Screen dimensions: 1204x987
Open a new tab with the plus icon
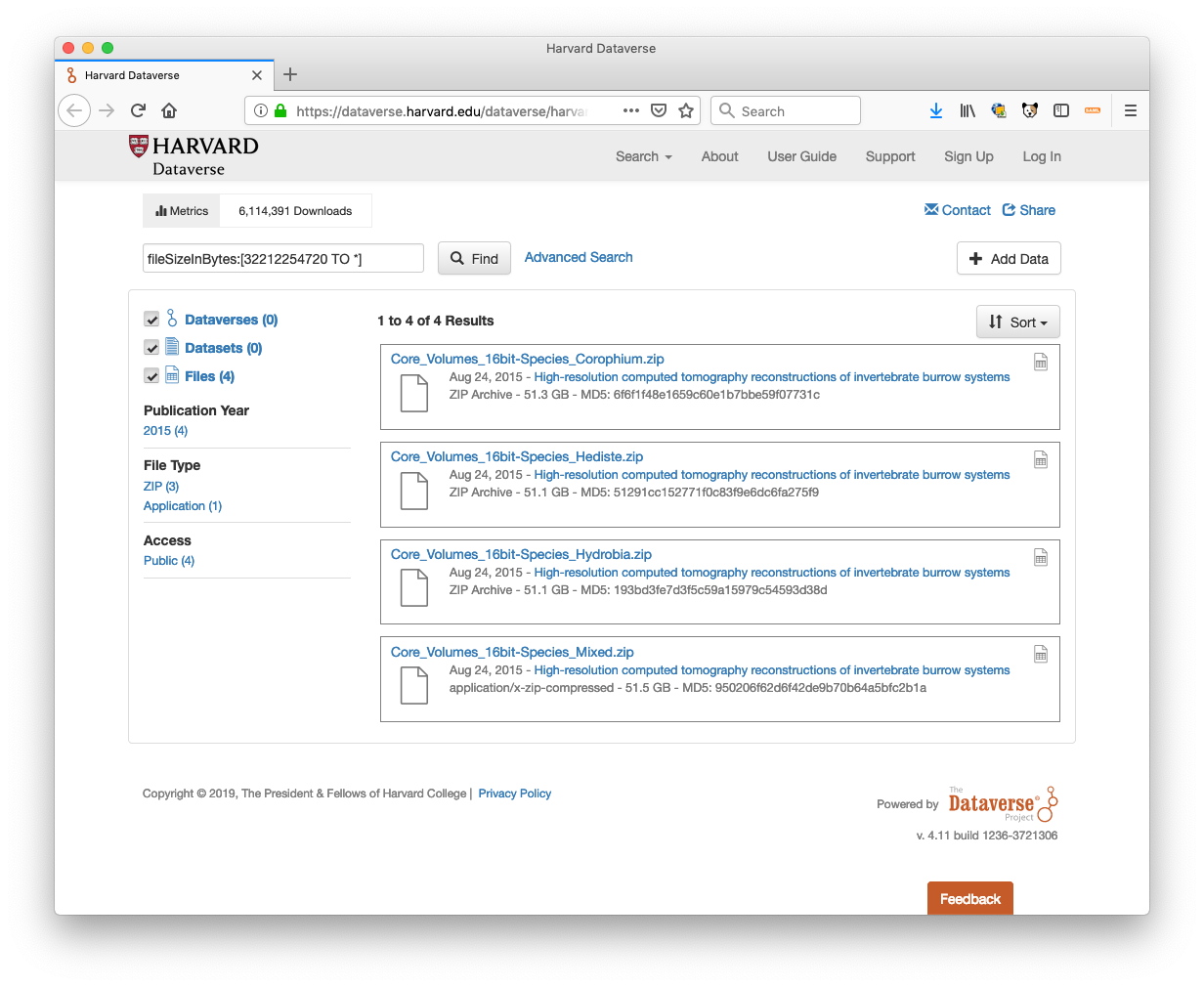pos(290,74)
